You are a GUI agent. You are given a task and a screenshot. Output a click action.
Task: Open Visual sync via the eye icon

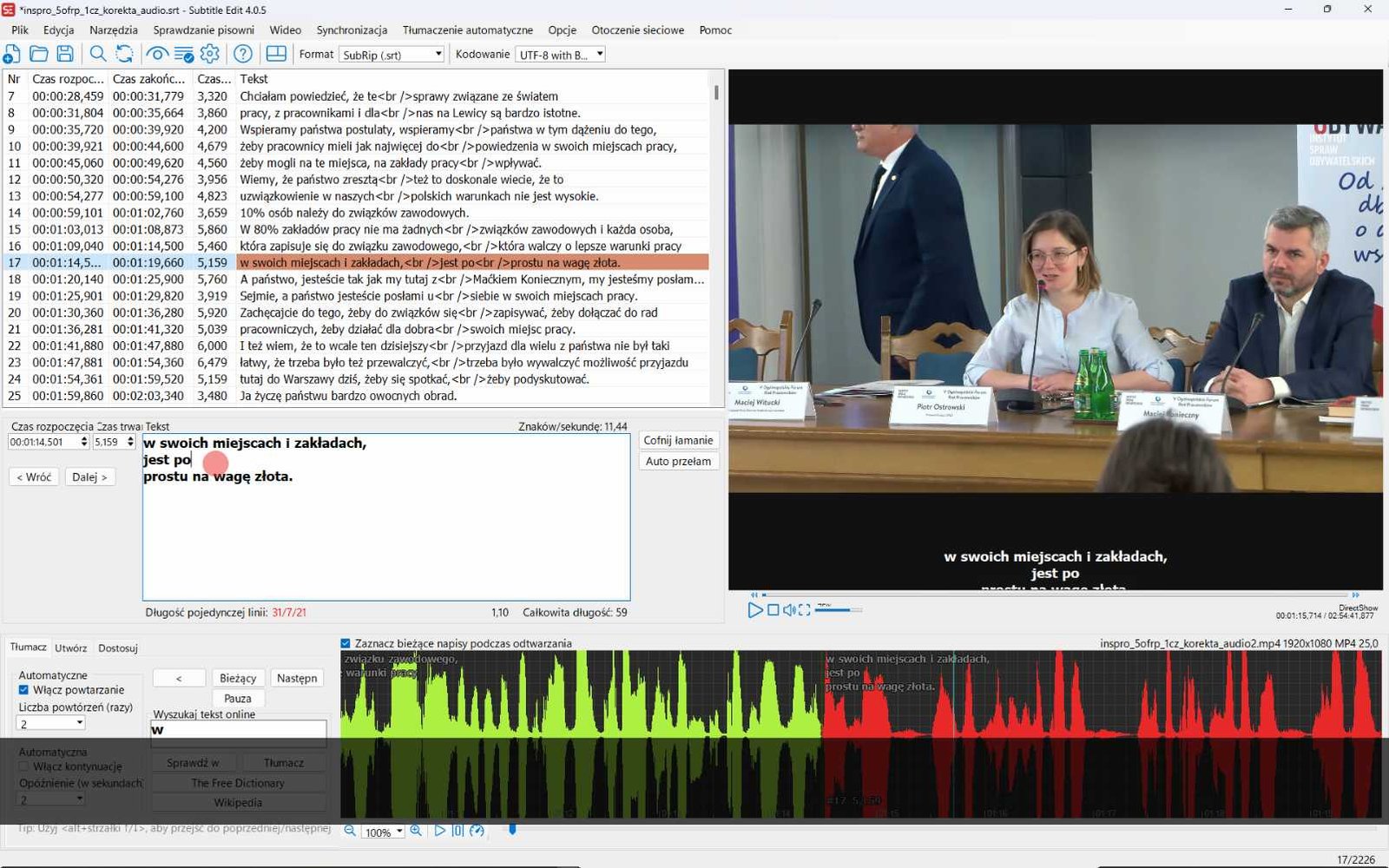point(157,54)
